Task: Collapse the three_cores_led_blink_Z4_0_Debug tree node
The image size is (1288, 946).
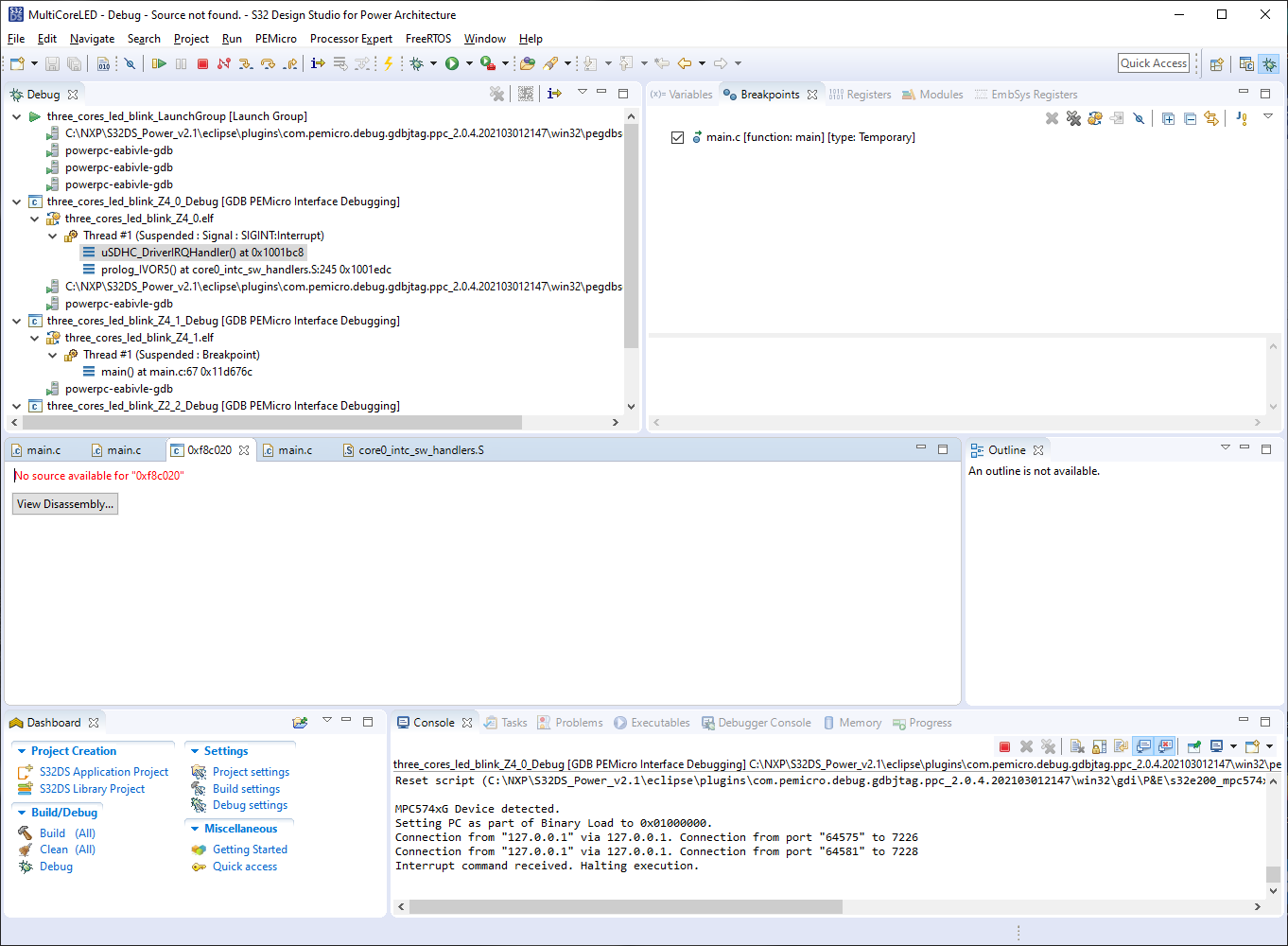Action: coord(16,201)
